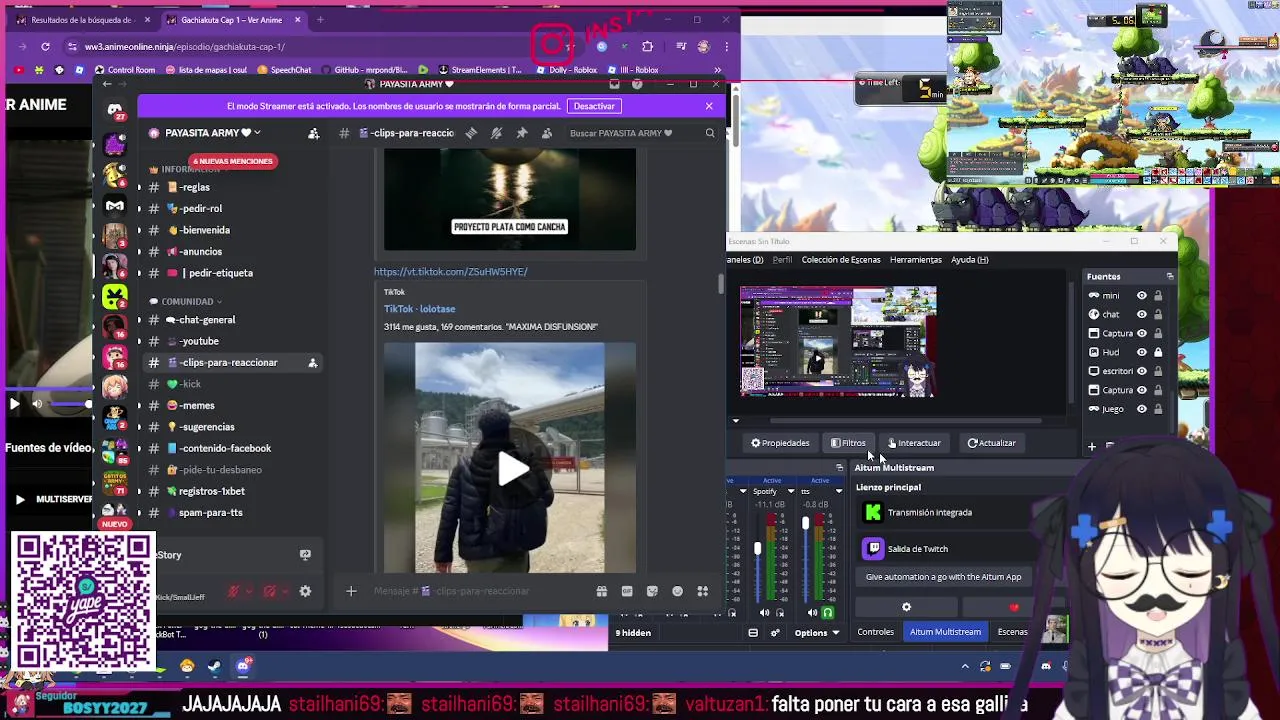This screenshot has width=1280, height=720.
Task: Open threads icon in Discord channel header
Action: coord(471,133)
